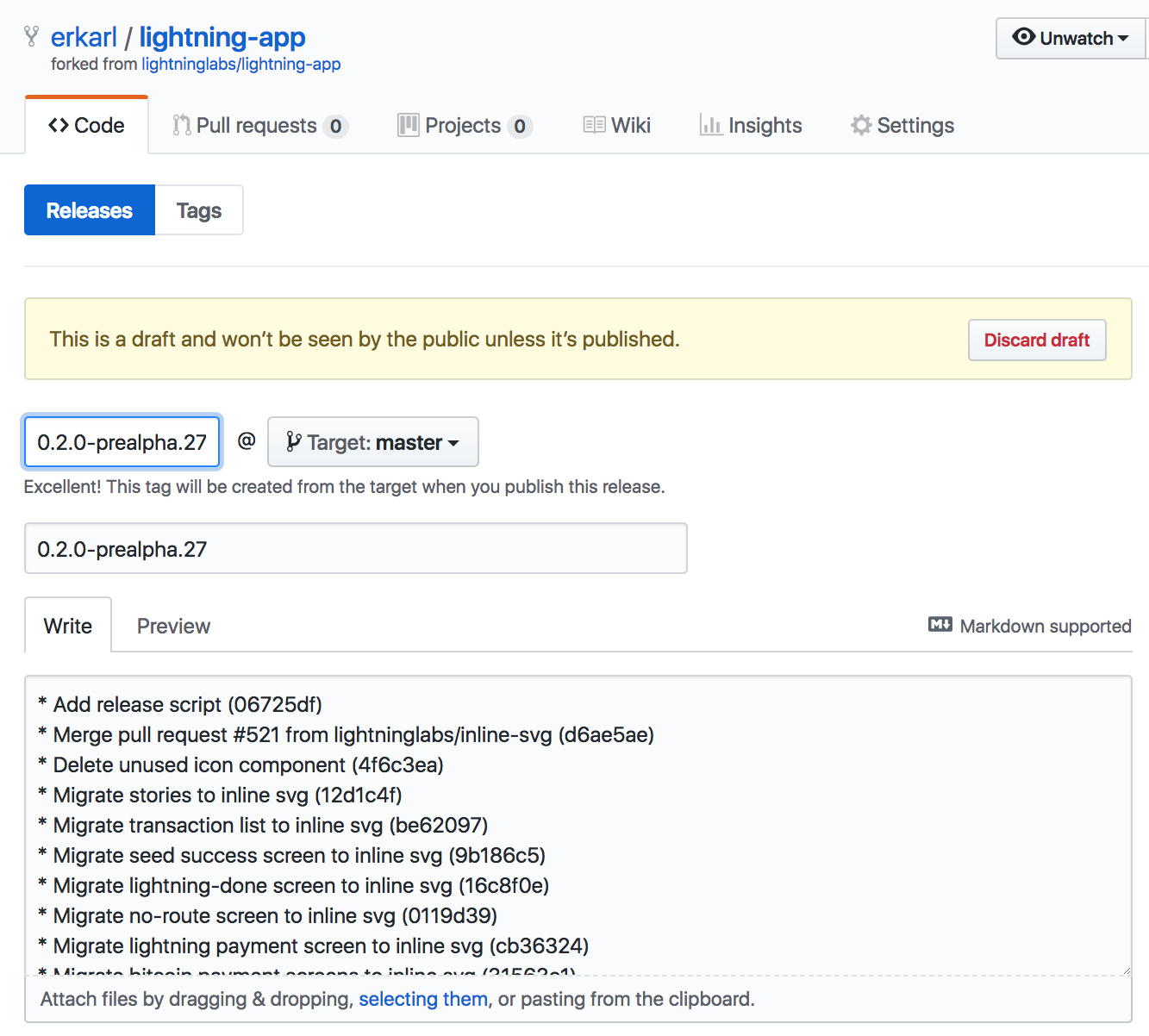Click line 'Migrate lightning-done screen'

pos(293,885)
